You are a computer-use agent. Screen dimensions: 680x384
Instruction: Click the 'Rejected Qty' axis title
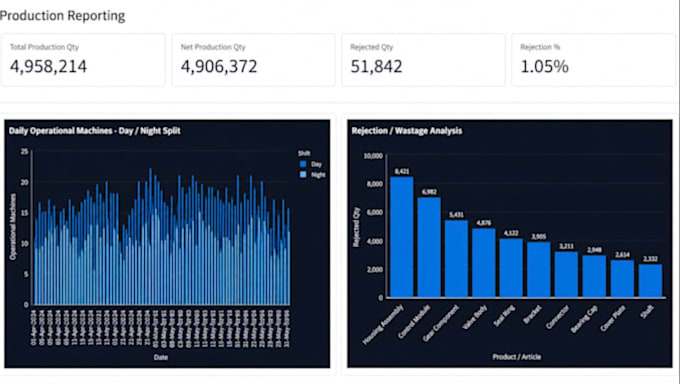pyautogui.click(x=356, y=226)
